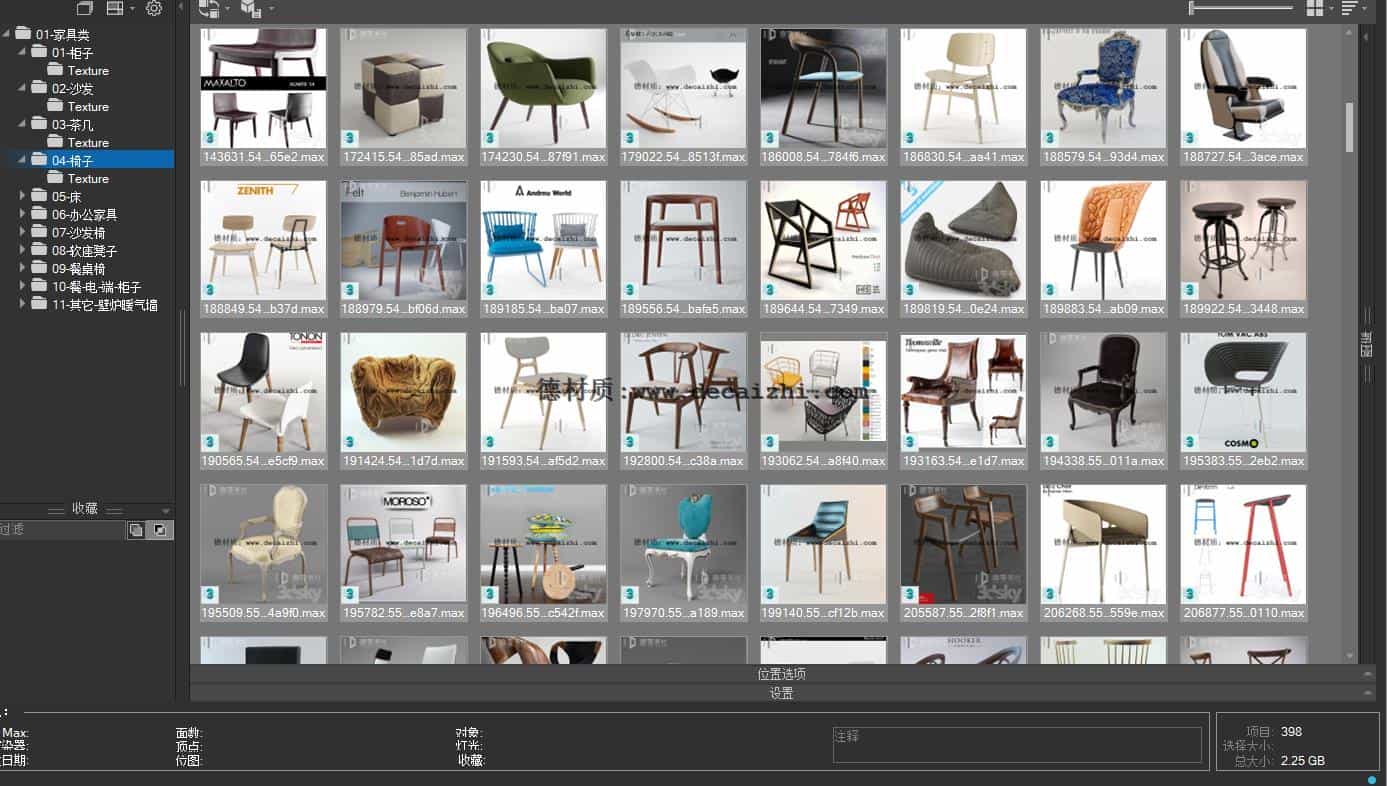Image resolution: width=1387 pixels, height=786 pixels.
Task: Click the refresh sync icon in top toolbar
Action: pyautogui.click(x=208, y=9)
